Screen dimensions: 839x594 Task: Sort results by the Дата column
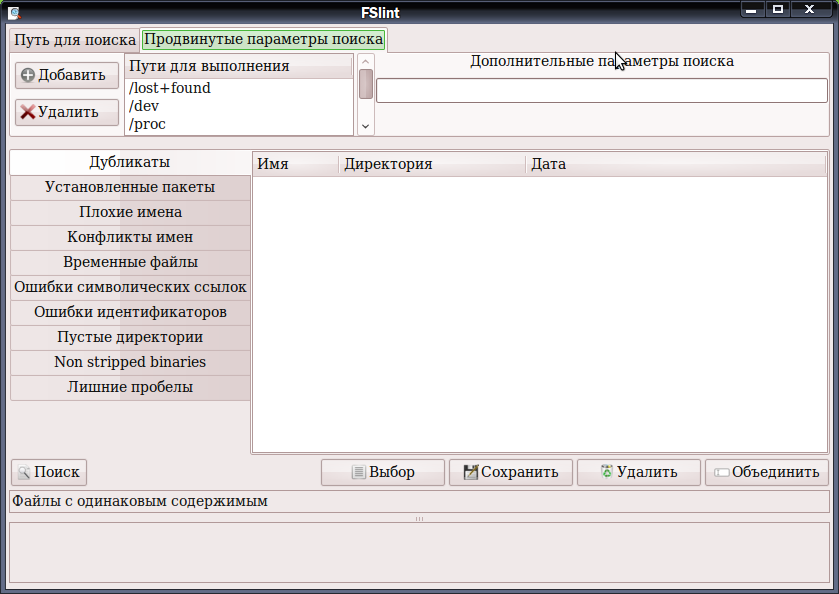click(x=676, y=164)
